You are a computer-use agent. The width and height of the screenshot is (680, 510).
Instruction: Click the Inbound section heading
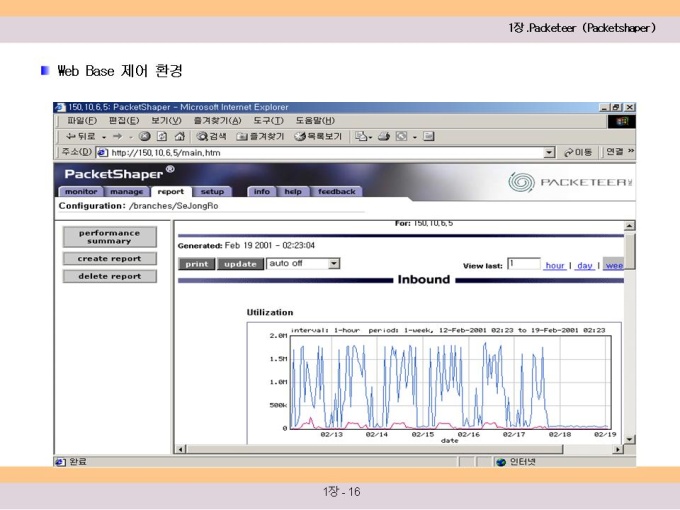pos(424,280)
